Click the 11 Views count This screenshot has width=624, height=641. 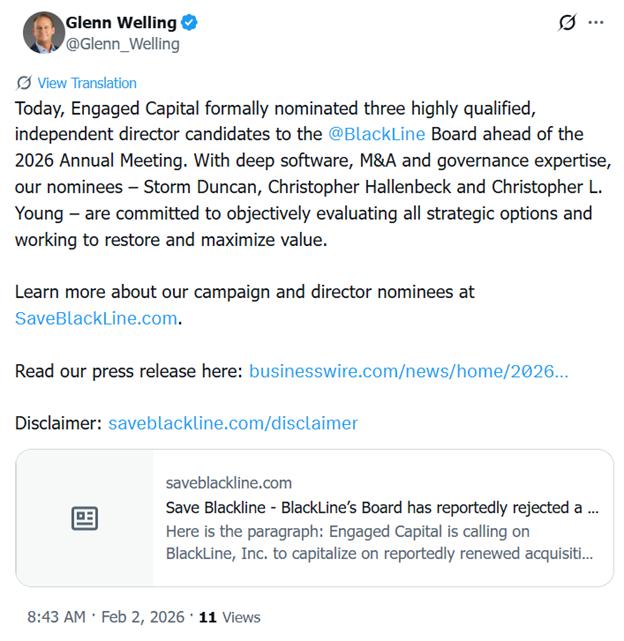point(229,617)
